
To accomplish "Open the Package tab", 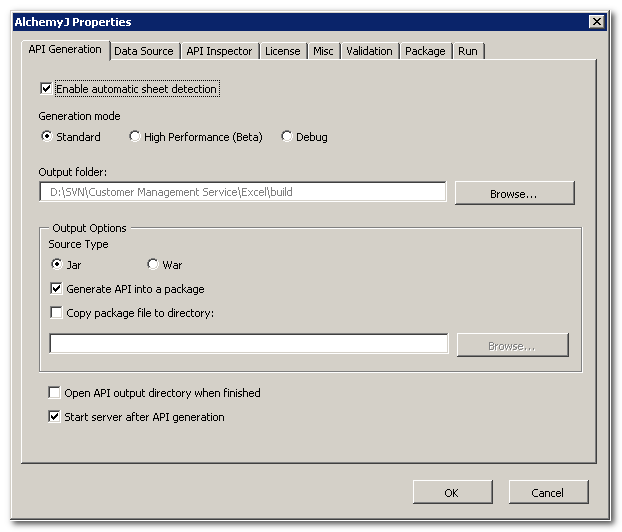I will click(x=425, y=51).
